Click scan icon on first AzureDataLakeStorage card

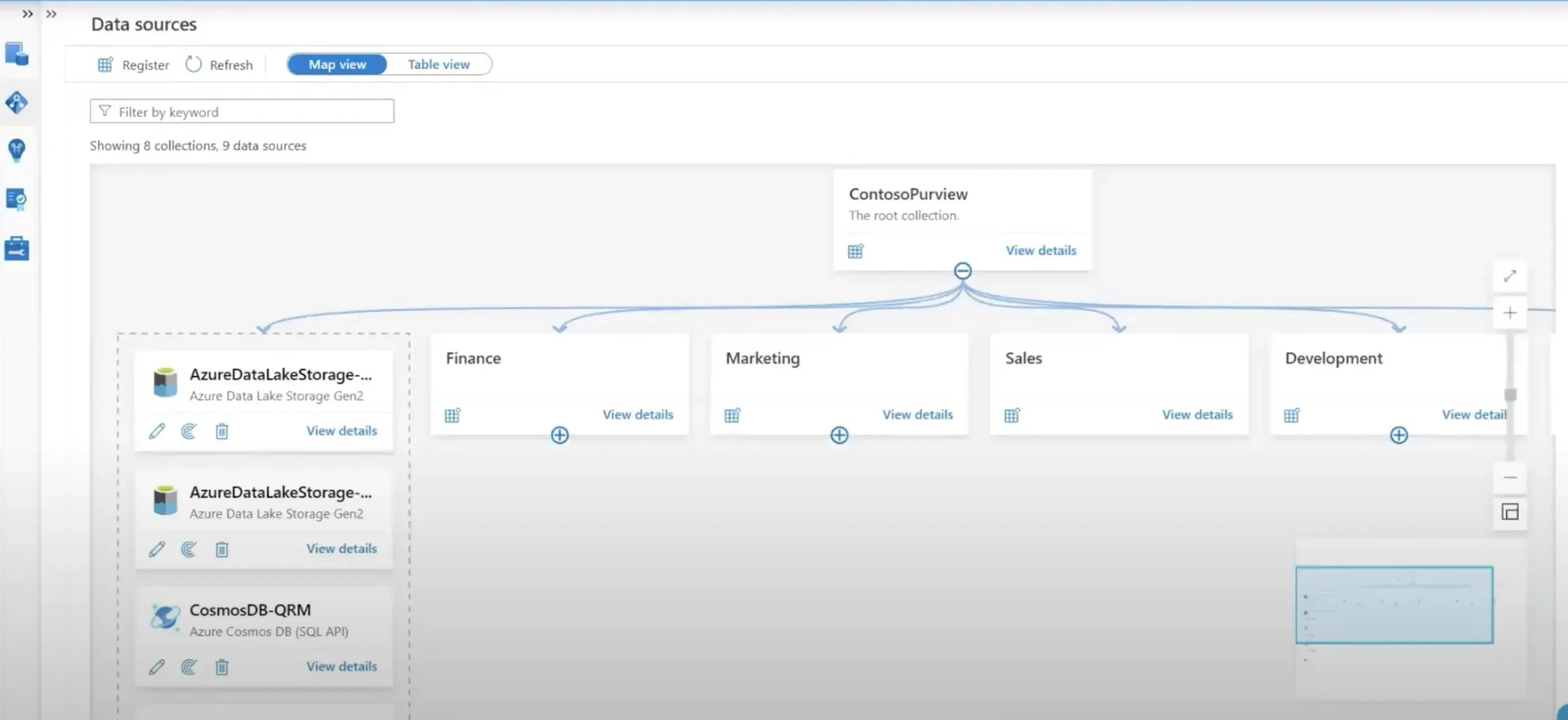(x=189, y=431)
